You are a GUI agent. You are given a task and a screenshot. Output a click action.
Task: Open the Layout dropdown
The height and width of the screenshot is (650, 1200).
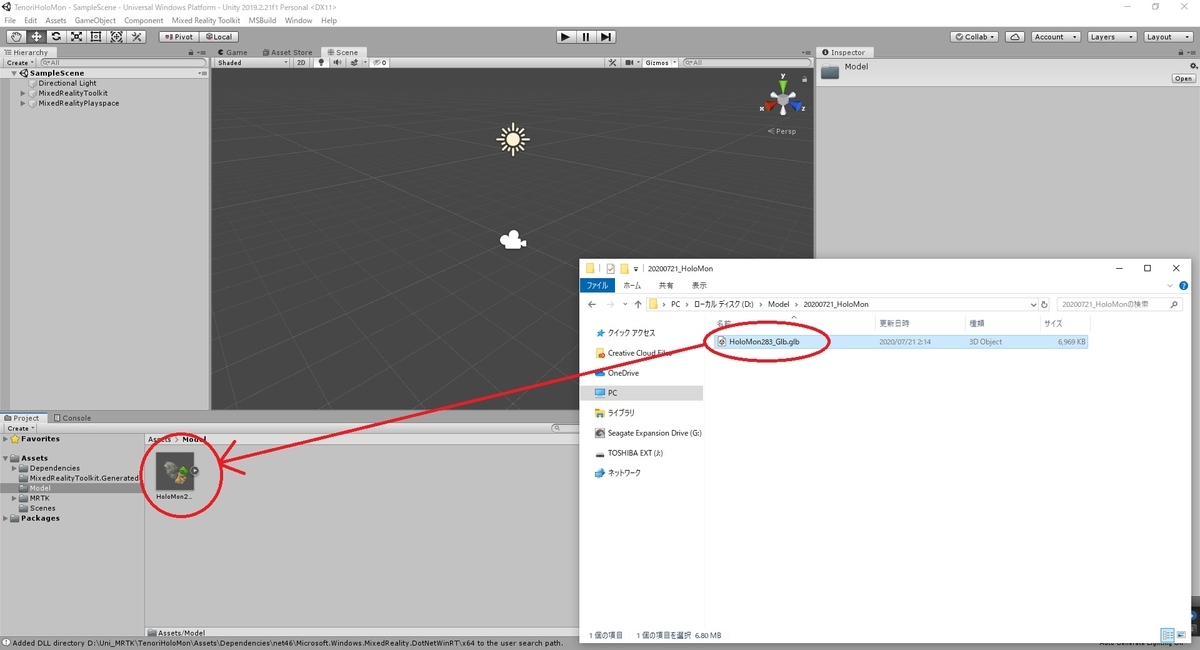pyautogui.click(x=1166, y=37)
